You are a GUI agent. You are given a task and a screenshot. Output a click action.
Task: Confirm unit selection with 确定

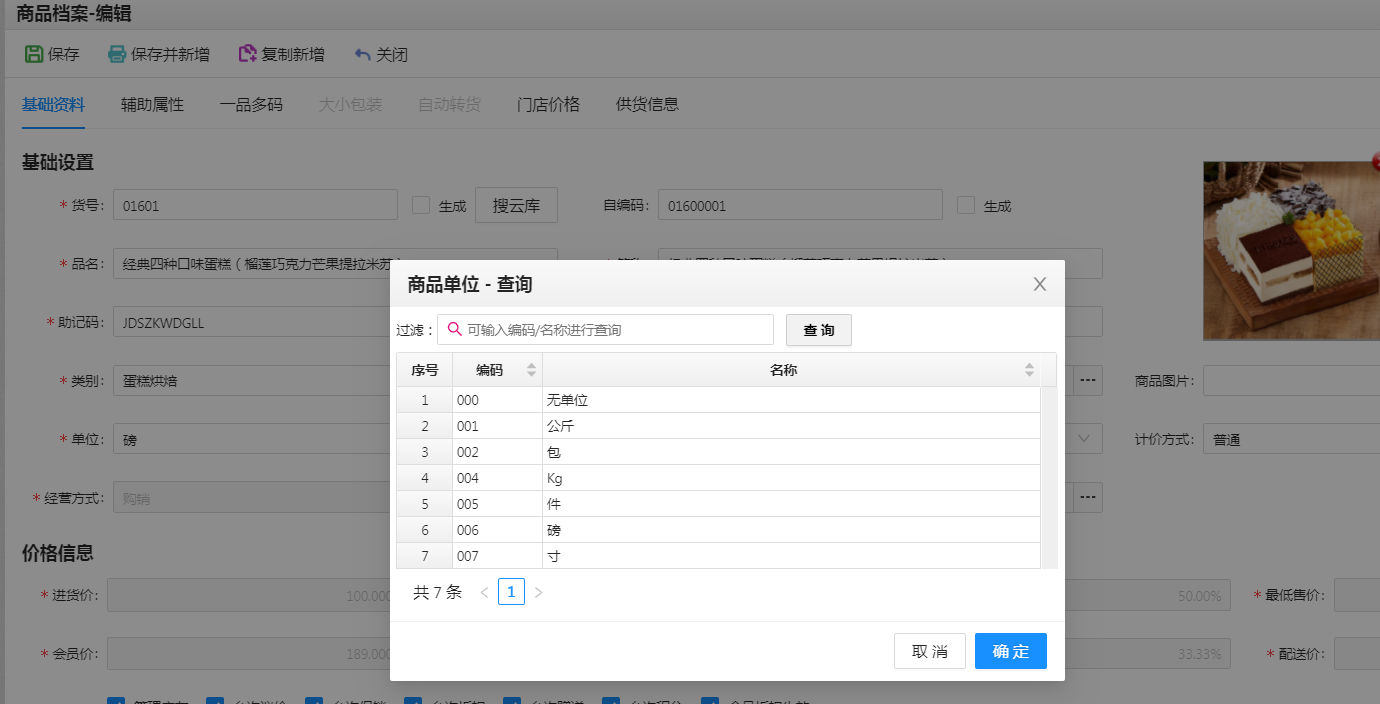point(1010,651)
